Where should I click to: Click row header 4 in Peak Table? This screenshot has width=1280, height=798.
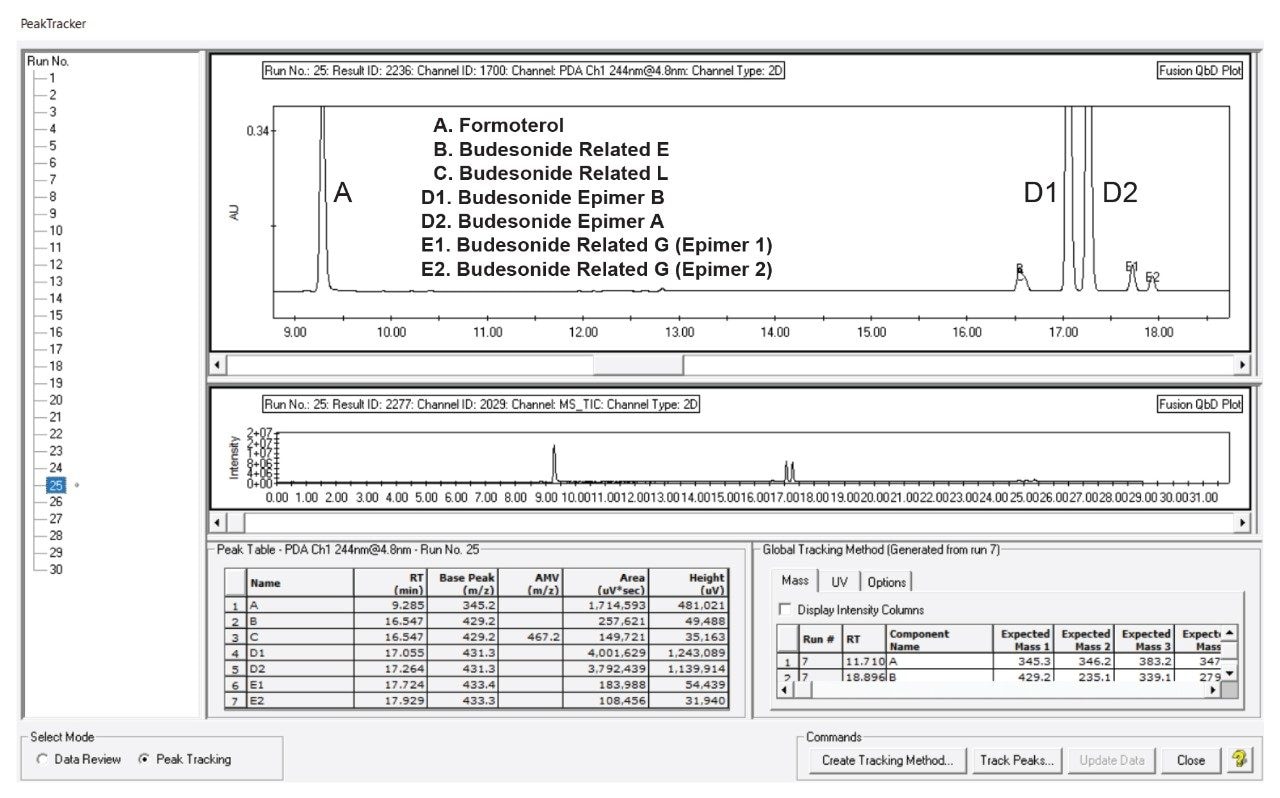click(x=234, y=652)
